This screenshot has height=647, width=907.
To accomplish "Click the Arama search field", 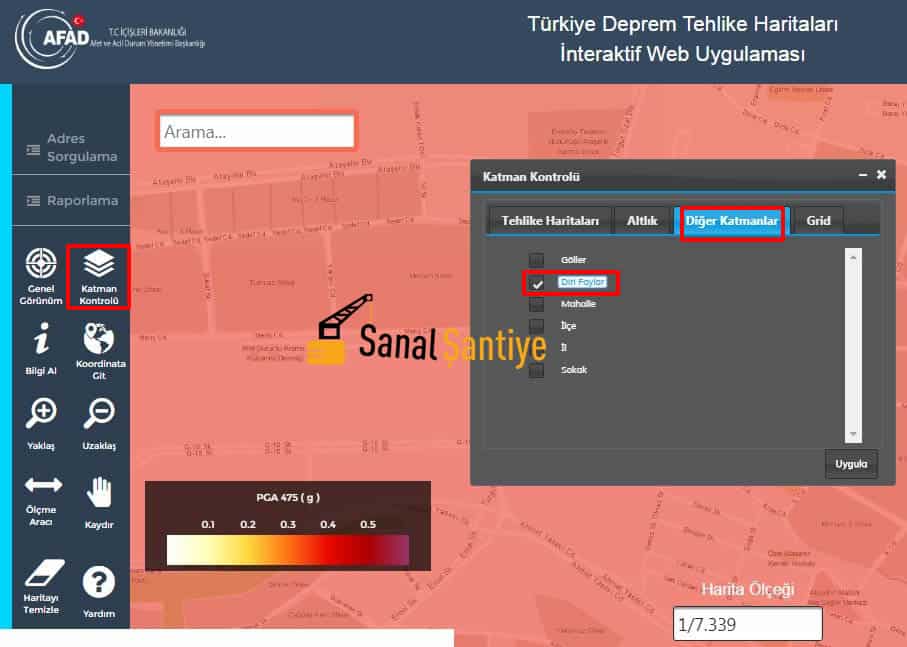I will point(257,131).
